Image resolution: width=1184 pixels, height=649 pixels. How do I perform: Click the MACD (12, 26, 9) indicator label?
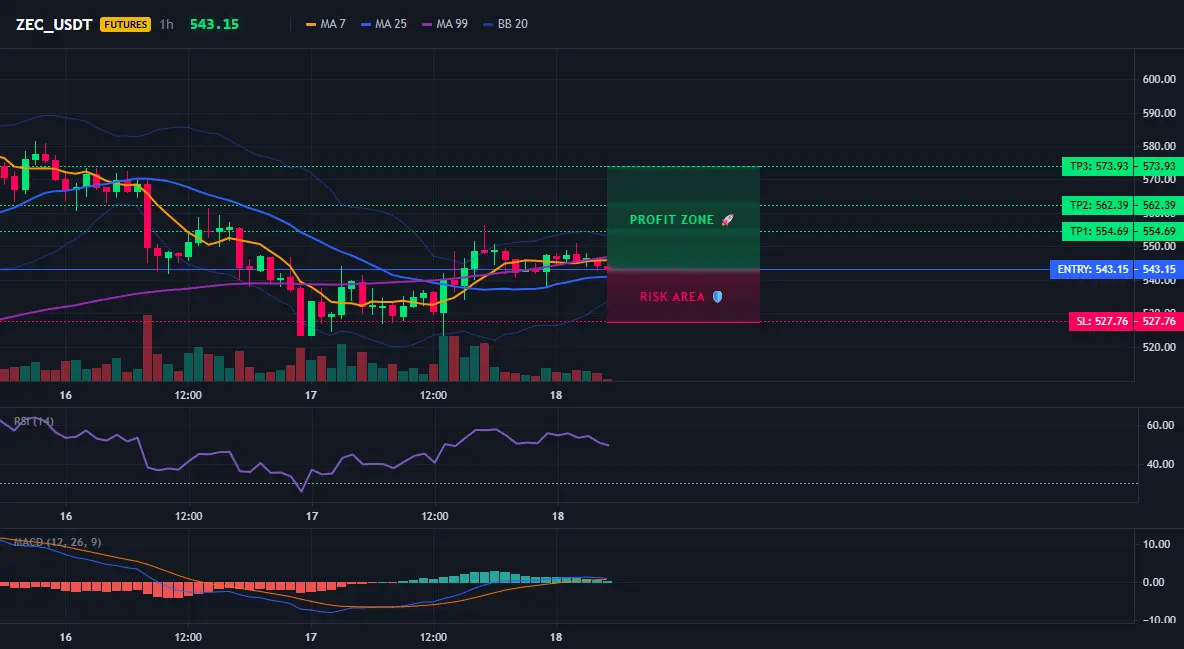[57, 542]
